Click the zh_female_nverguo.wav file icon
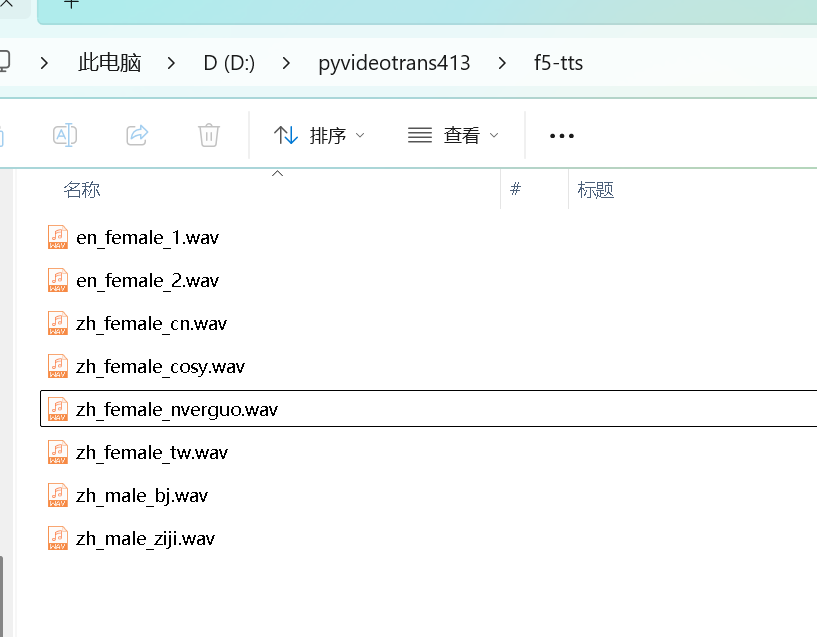The width and height of the screenshot is (817, 637). click(x=58, y=409)
